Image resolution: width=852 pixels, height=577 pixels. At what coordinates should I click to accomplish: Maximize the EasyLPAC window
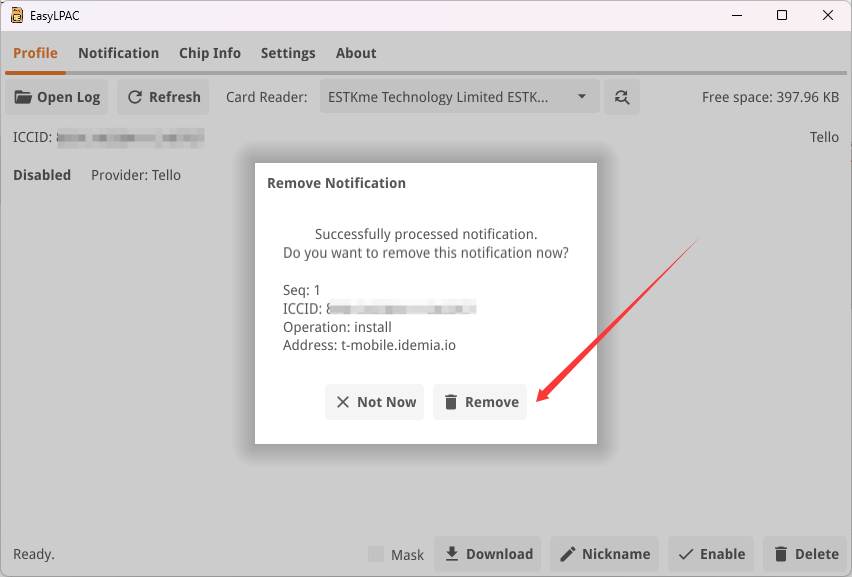[782, 15]
